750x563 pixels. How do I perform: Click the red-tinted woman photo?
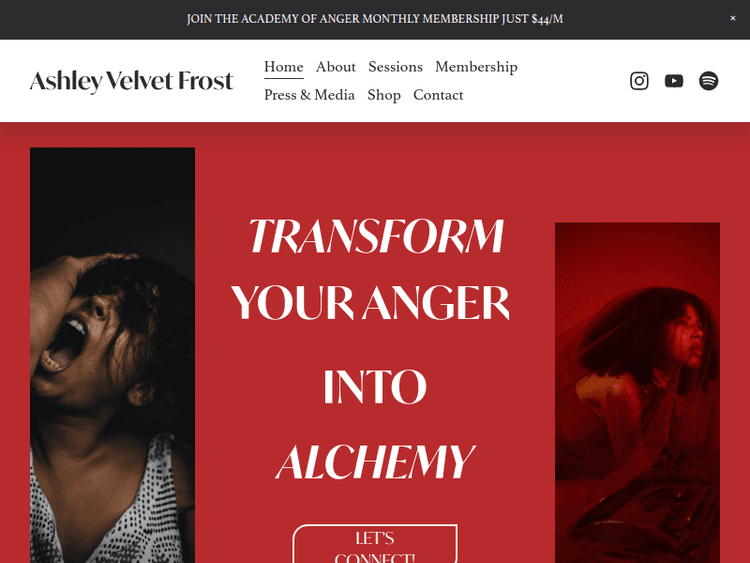637,393
